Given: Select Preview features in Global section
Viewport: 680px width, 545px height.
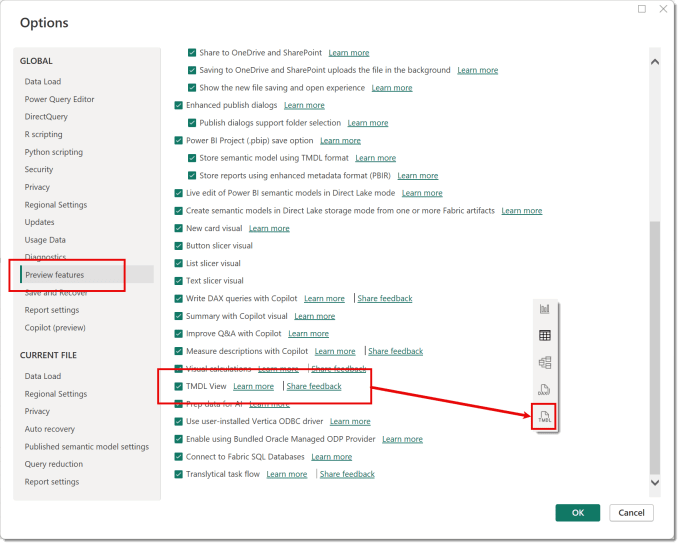Looking at the screenshot, I should 87,276.
